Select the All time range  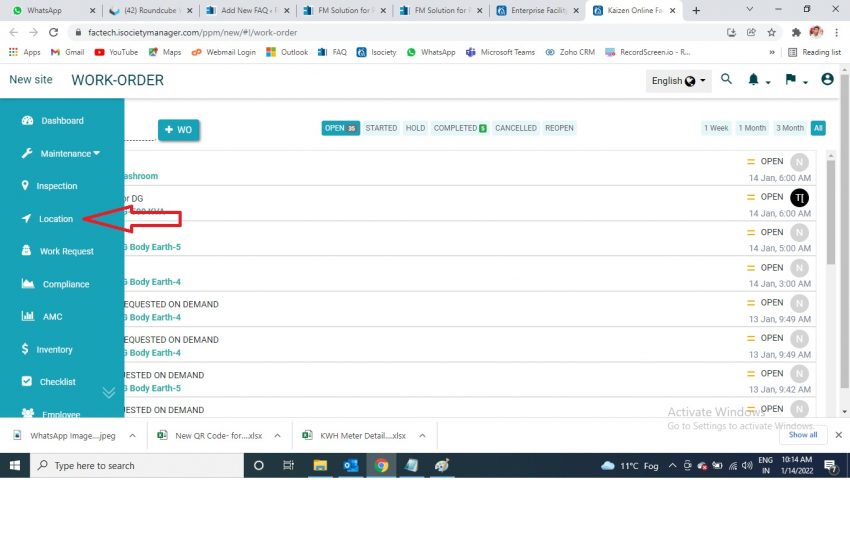[818, 128]
